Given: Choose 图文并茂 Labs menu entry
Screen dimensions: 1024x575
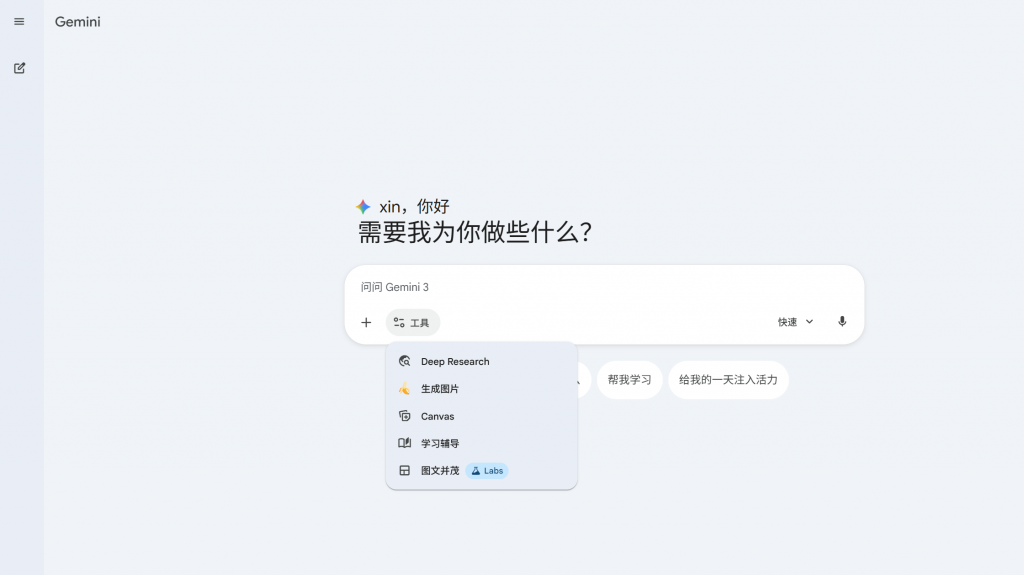Looking at the screenshot, I should (x=481, y=470).
